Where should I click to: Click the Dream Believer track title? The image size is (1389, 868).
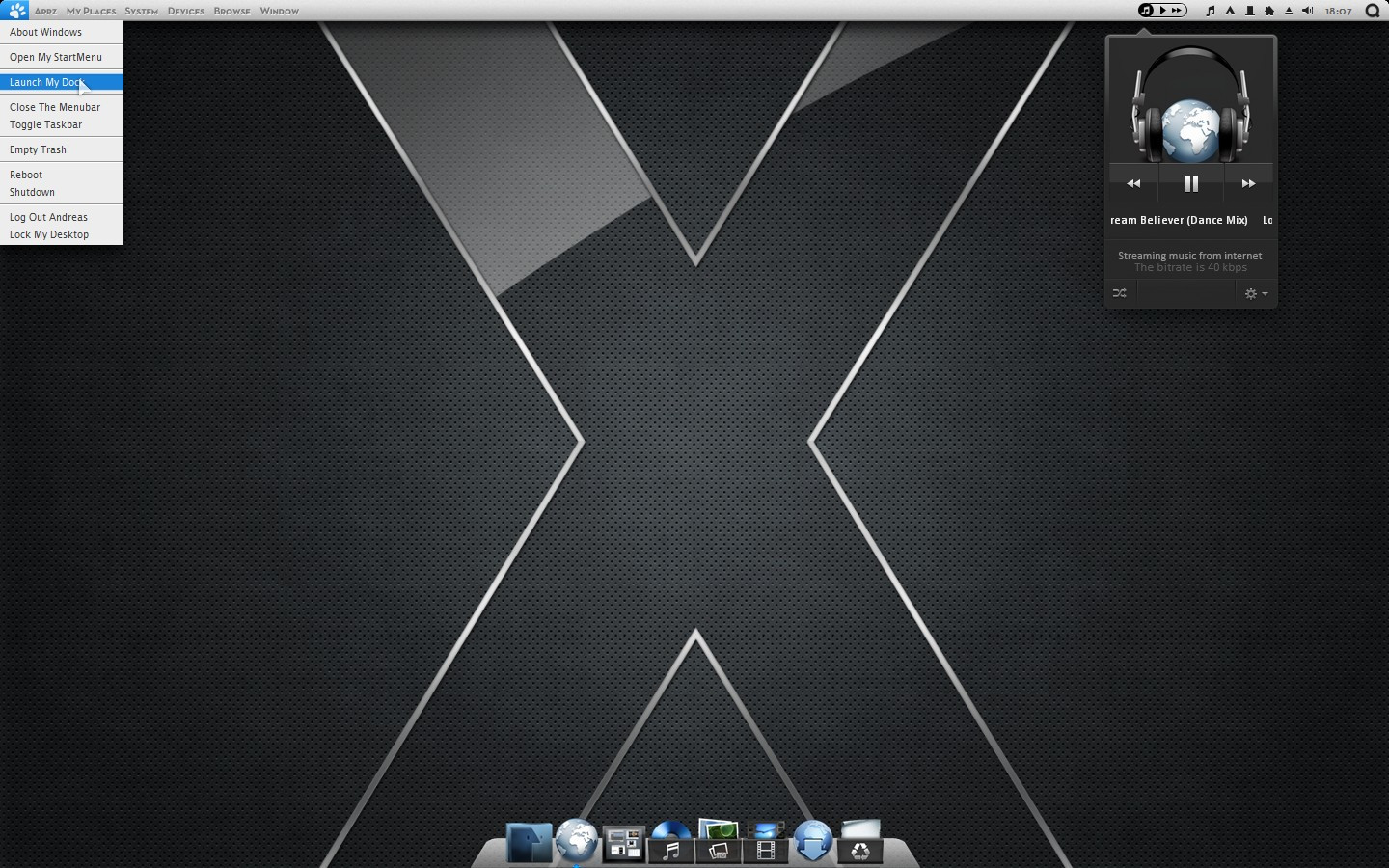tap(1179, 220)
